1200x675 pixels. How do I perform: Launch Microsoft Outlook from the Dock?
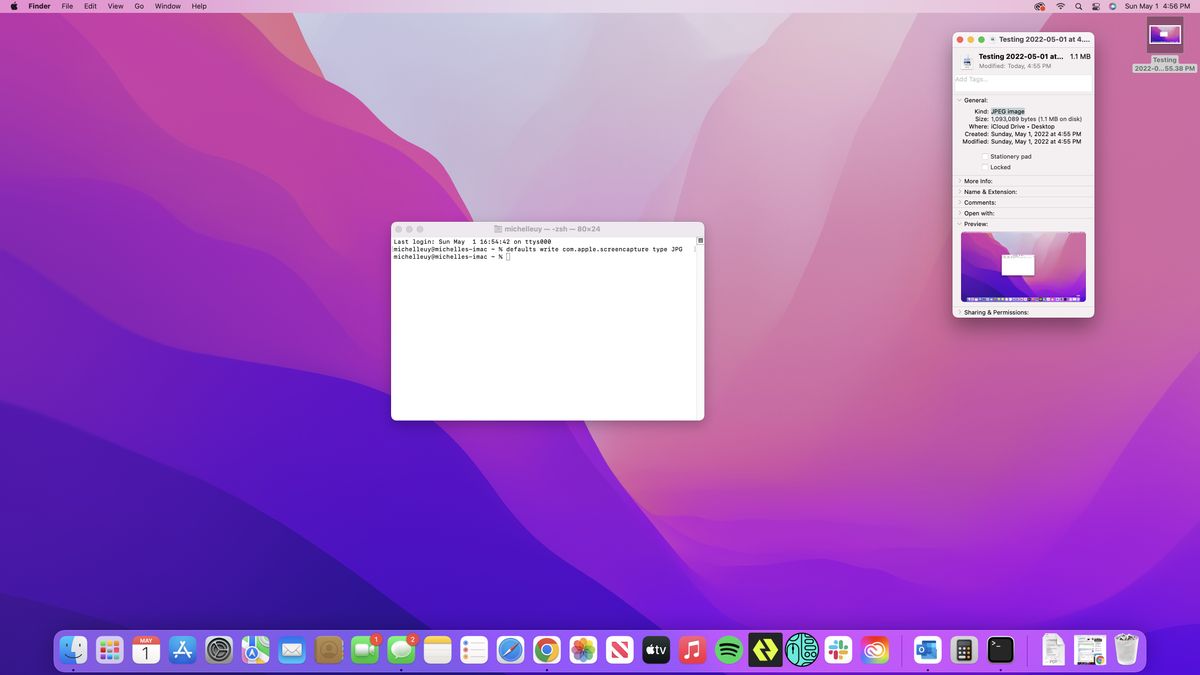(926, 649)
